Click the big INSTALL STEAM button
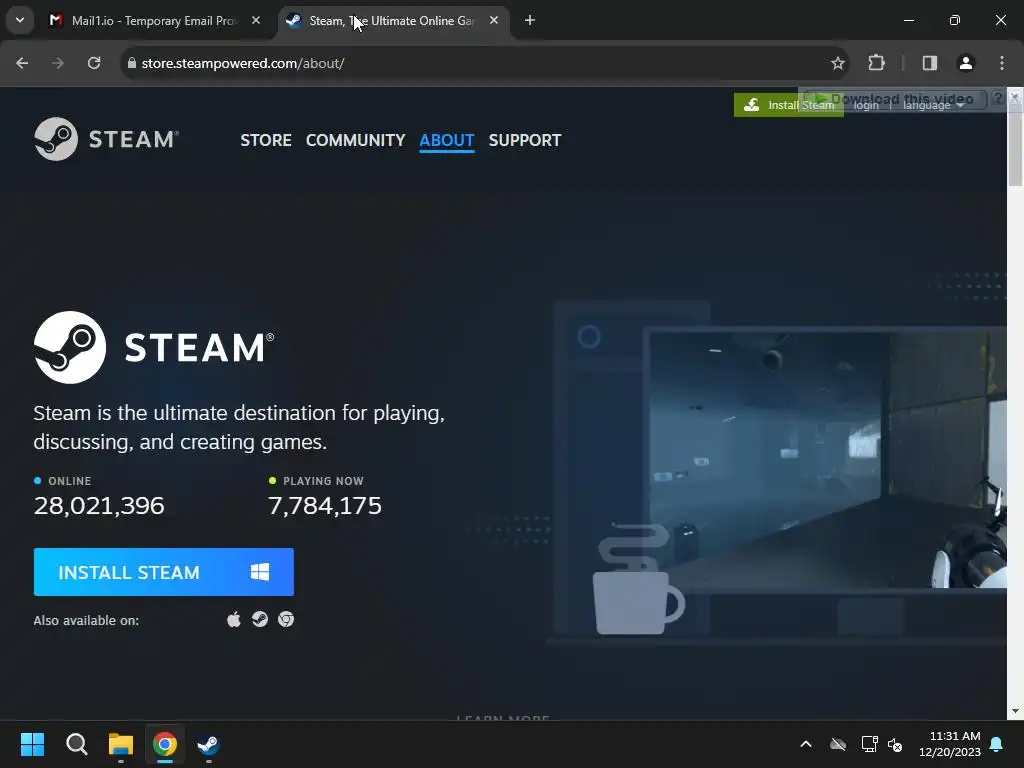This screenshot has height=768, width=1024. coord(163,572)
